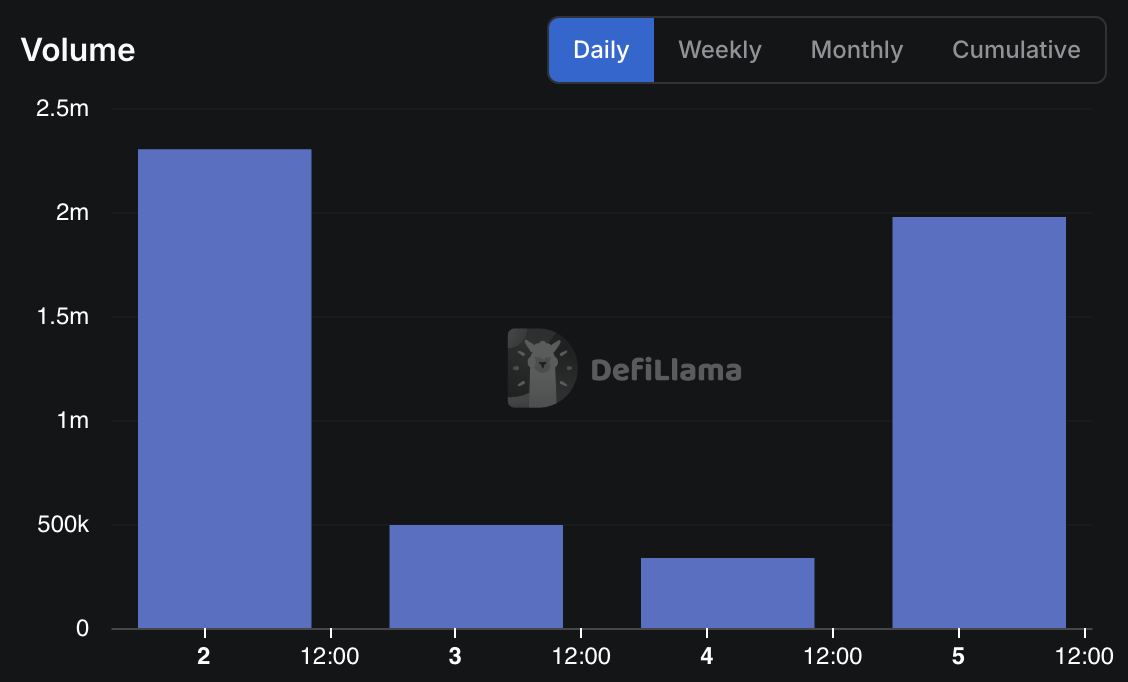Image resolution: width=1128 pixels, height=682 pixels.
Task: Click the volume bar for day 5
Action: point(979,423)
